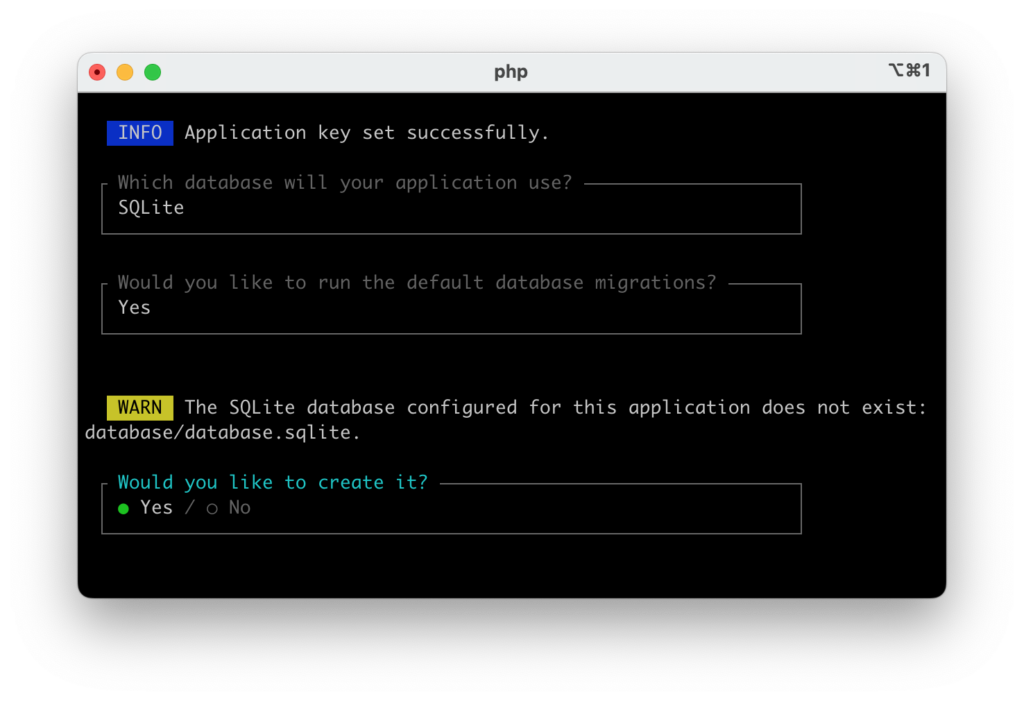Click 'Application key set successfully.' message
The width and height of the screenshot is (1024, 701).
[x=366, y=133]
